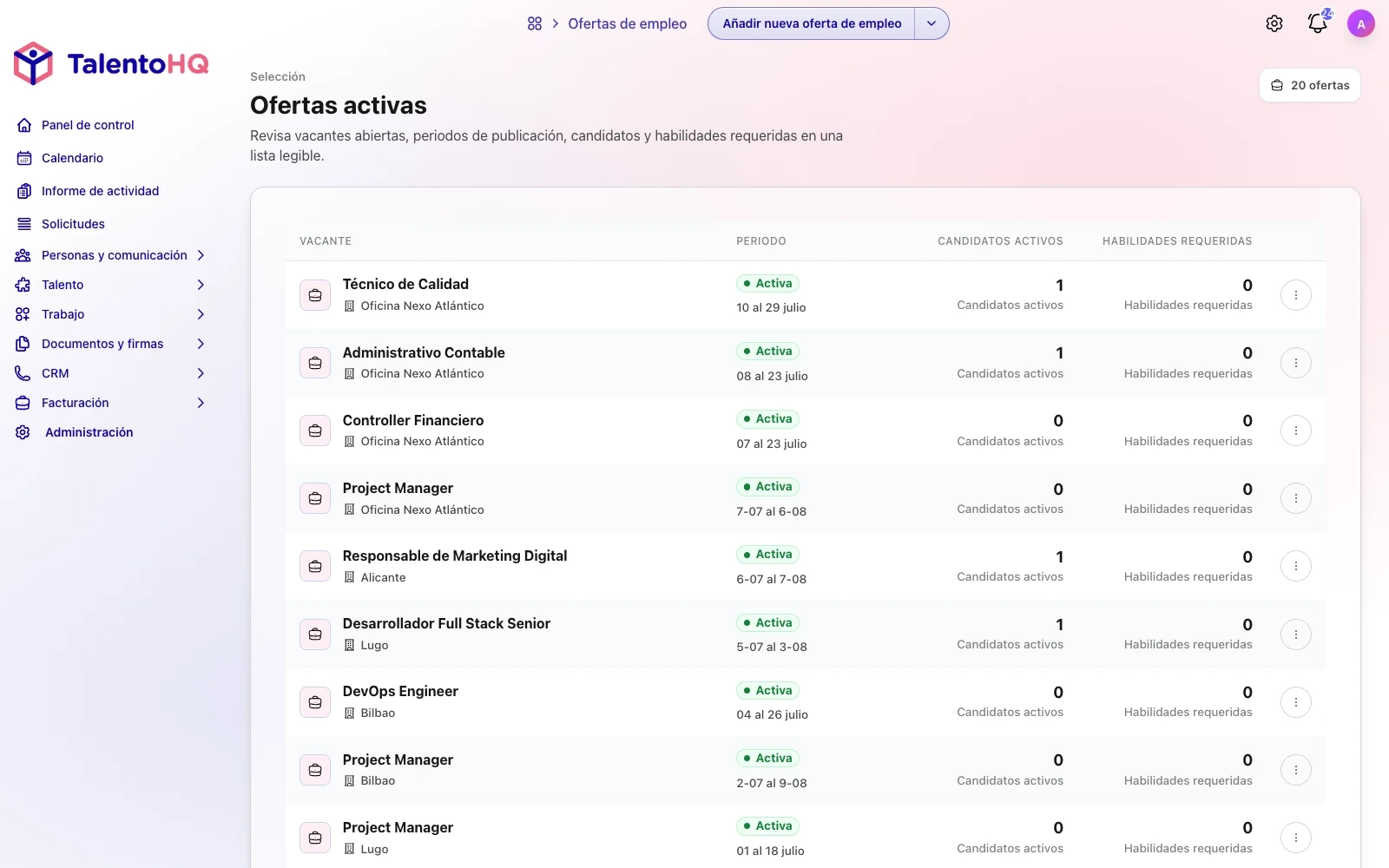Open the settings gear icon

click(x=1274, y=23)
